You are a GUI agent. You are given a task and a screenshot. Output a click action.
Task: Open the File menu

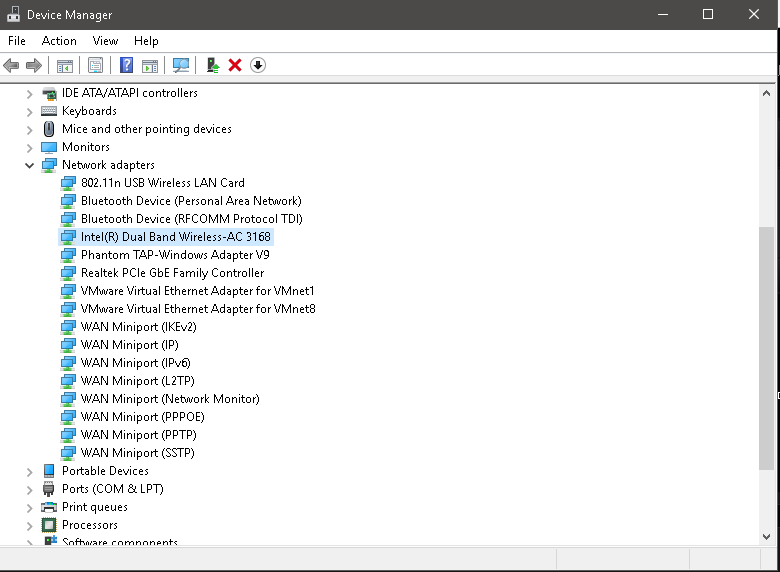[x=17, y=41]
